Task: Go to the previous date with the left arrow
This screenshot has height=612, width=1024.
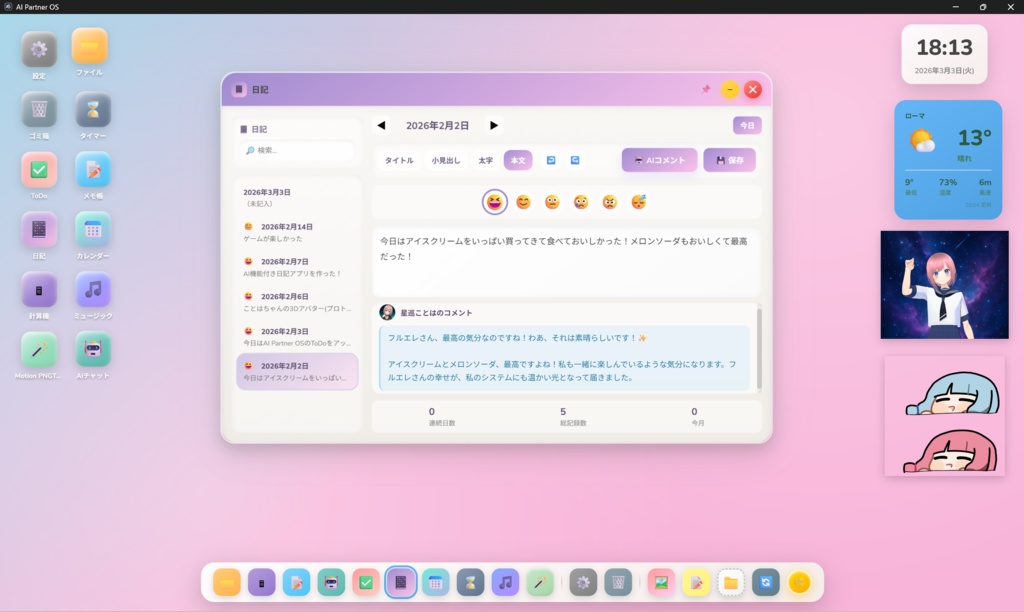Action: tap(380, 125)
